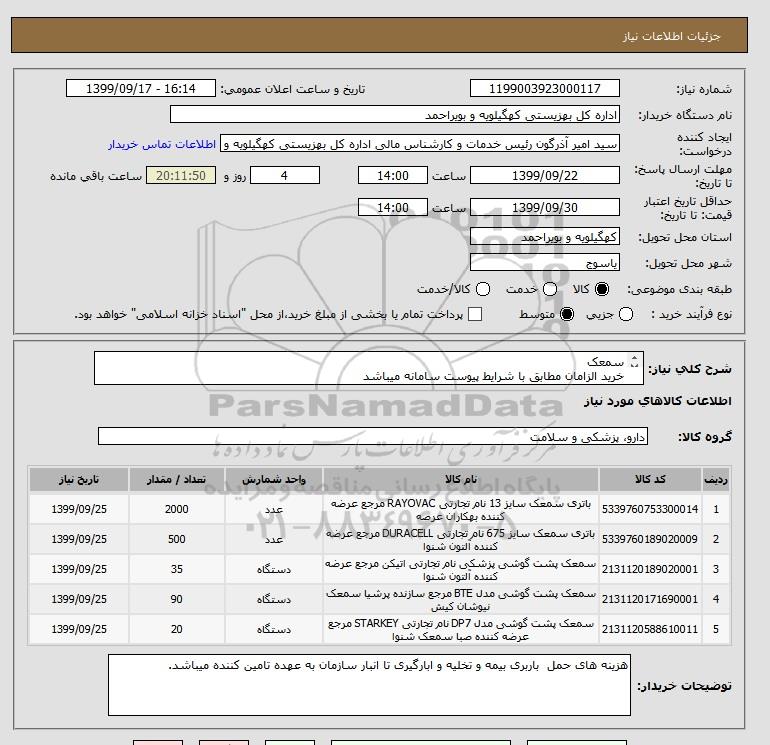The height and width of the screenshot is (745, 770).
Task: Choose the متوسط purchase type radio
Action: (567, 314)
